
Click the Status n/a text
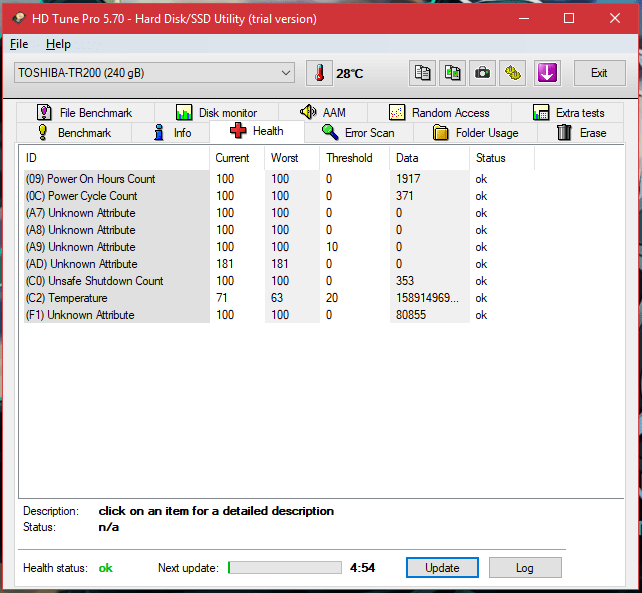[109, 527]
